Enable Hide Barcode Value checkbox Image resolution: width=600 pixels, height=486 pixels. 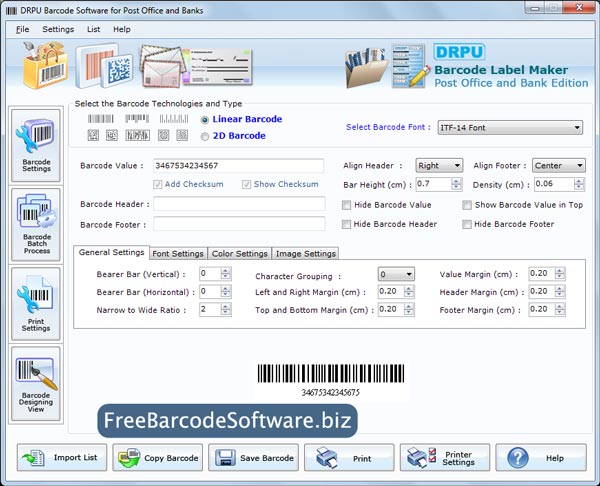[x=346, y=205]
